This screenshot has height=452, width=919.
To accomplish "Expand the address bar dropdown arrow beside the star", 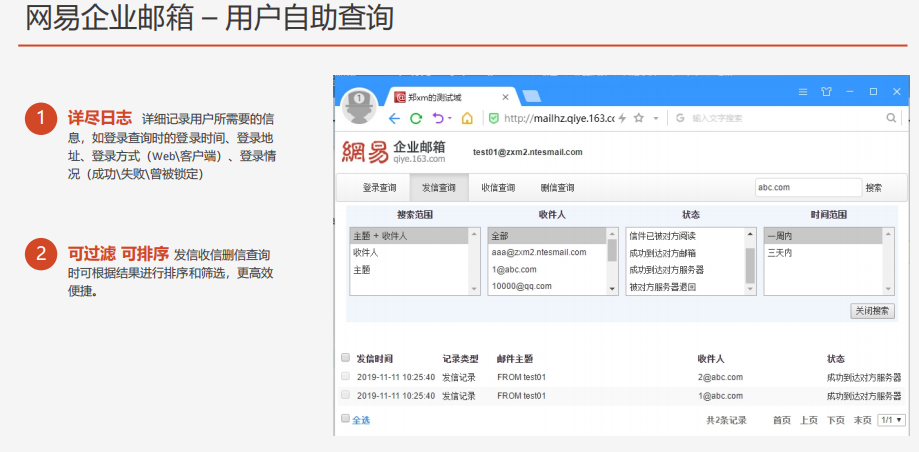I will click(x=656, y=118).
